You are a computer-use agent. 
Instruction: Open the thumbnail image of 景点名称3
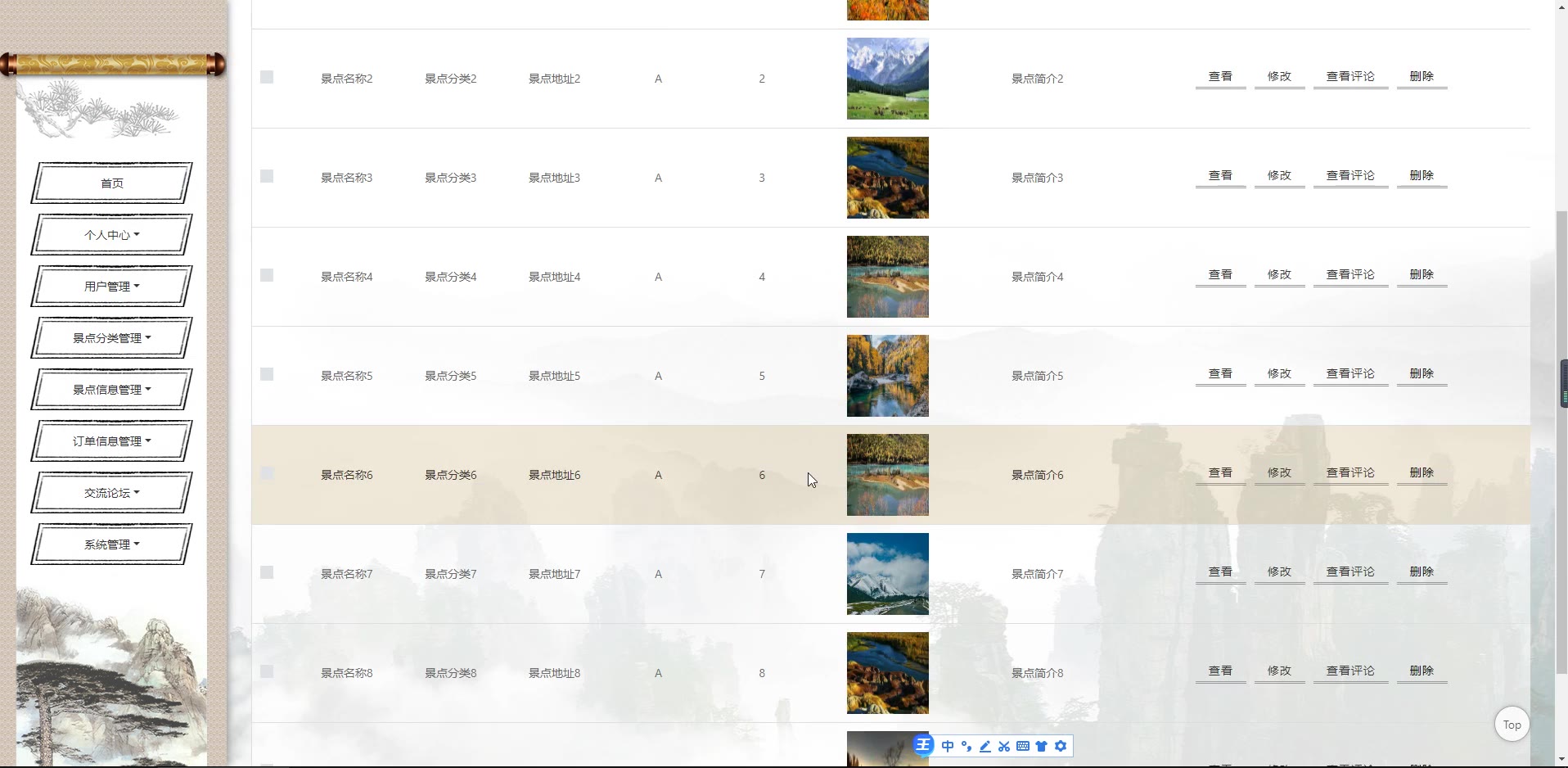point(888,178)
